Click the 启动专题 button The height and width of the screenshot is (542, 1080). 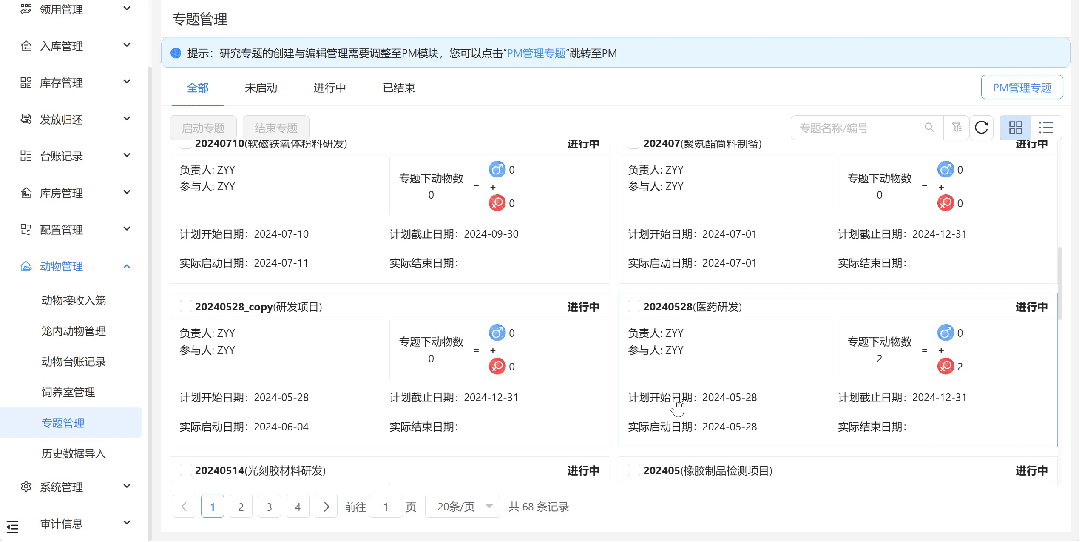click(203, 128)
